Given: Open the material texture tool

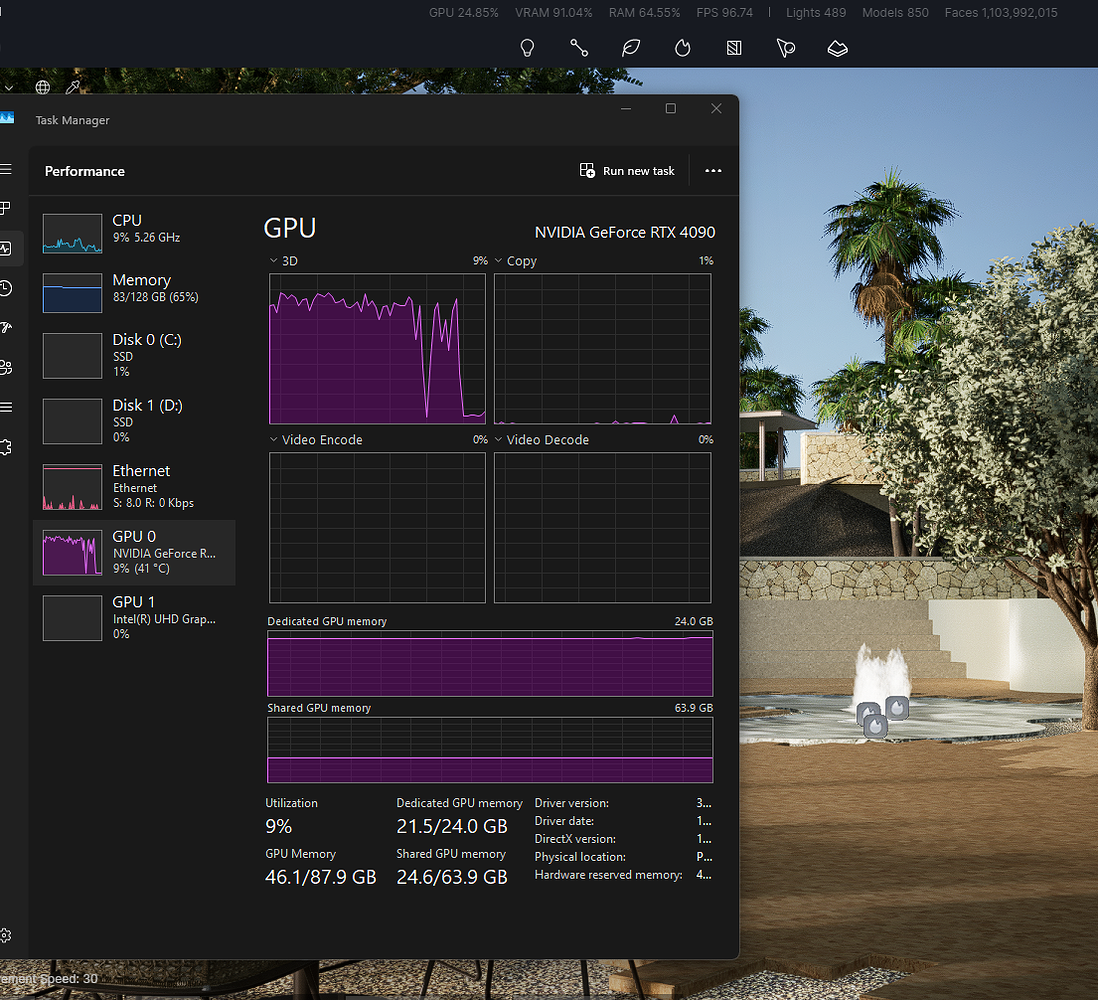Looking at the screenshot, I should tap(734, 48).
